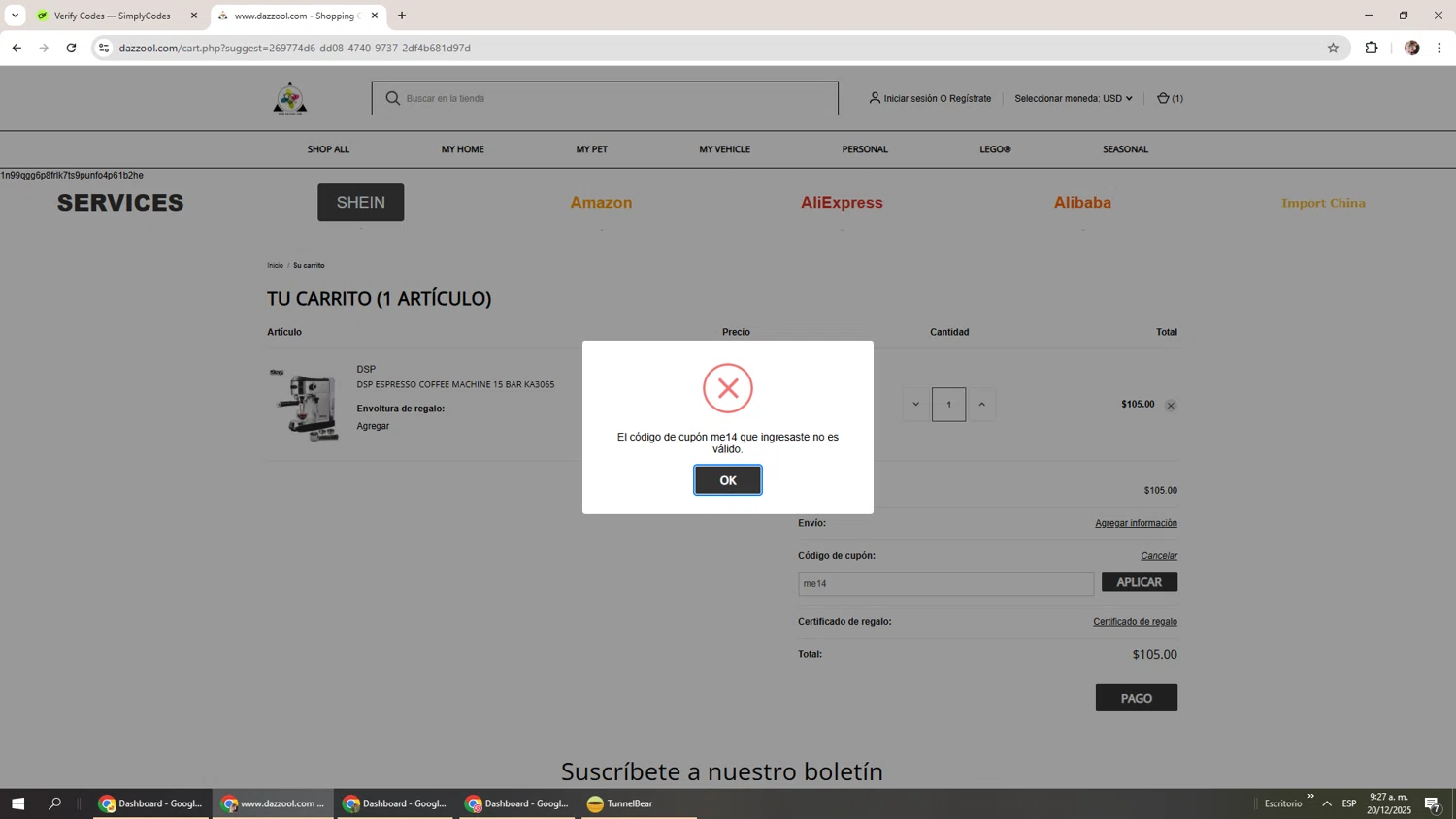Viewport: 1456px width, 819px height.
Task: Click Cancelar coupon link
Action: [x=1159, y=556]
